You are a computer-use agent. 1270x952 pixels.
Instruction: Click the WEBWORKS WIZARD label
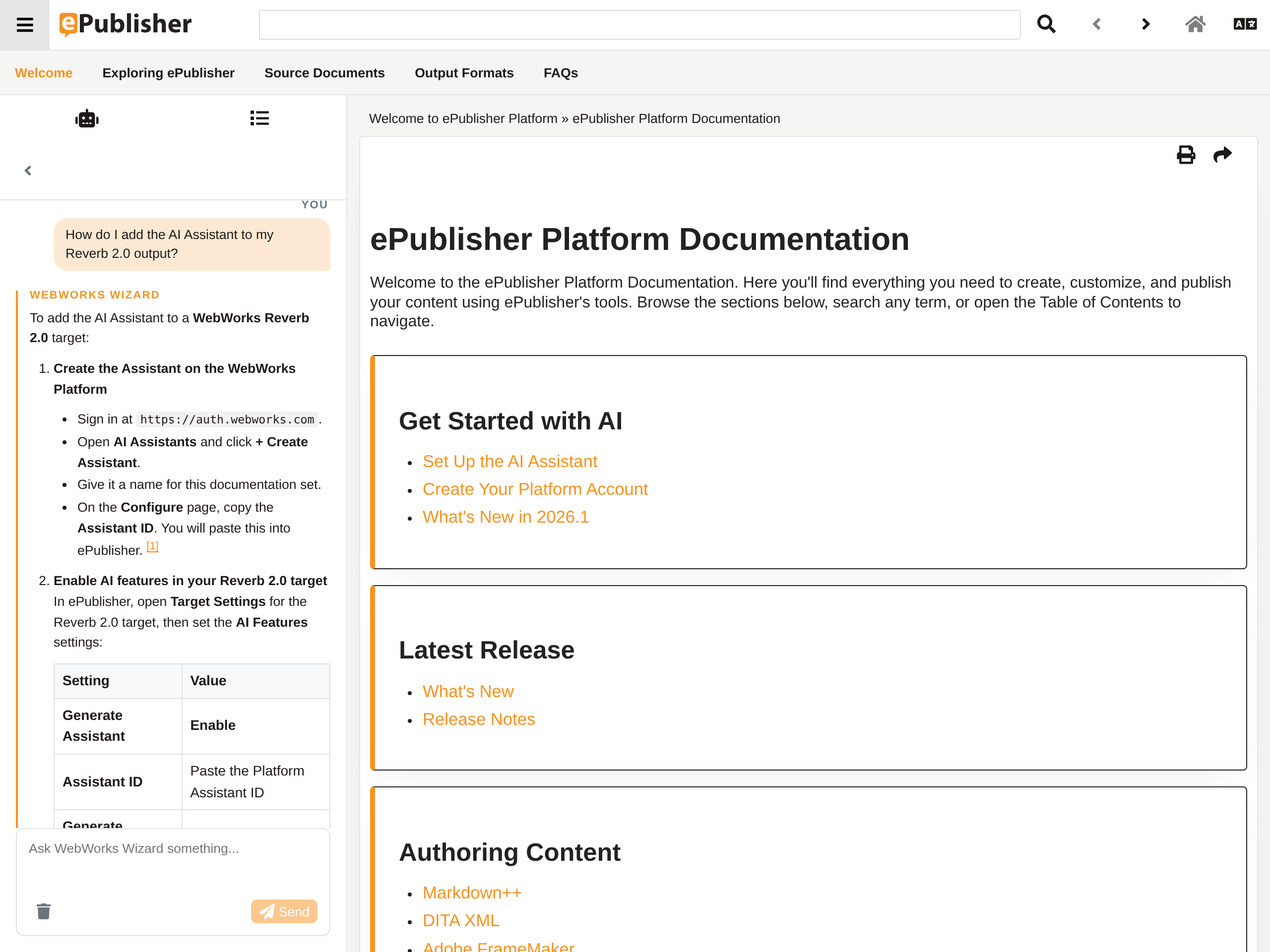coord(94,295)
